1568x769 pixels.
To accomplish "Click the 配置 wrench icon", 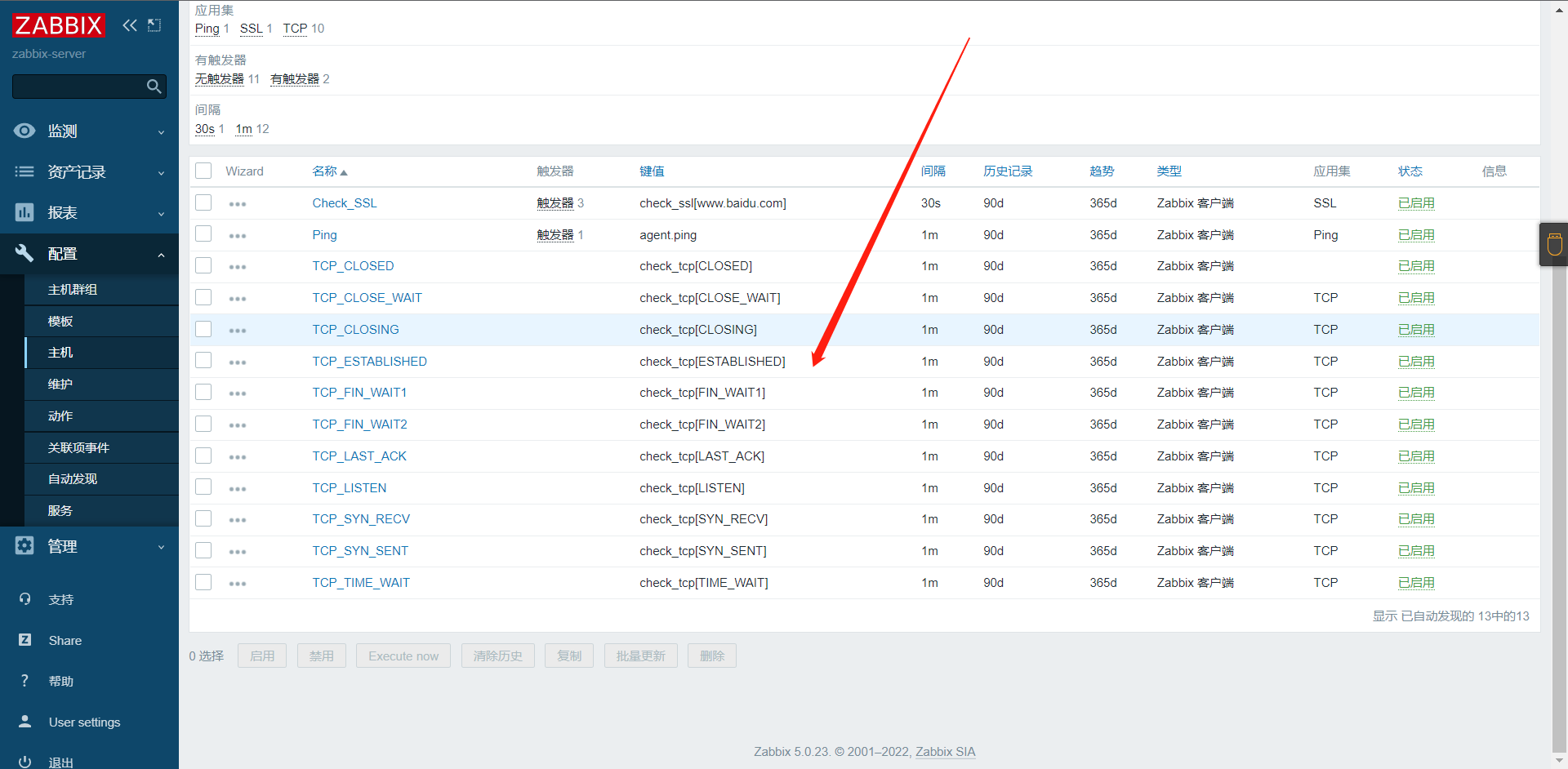I will click(24, 253).
